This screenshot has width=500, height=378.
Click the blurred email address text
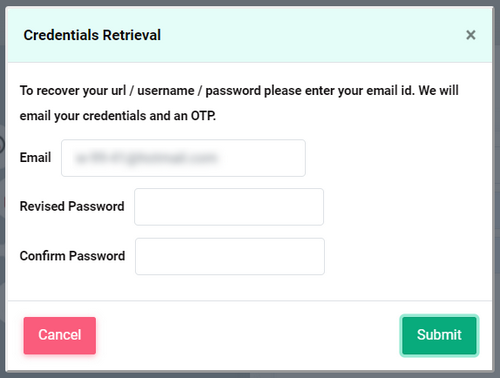[x=146, y=158]
